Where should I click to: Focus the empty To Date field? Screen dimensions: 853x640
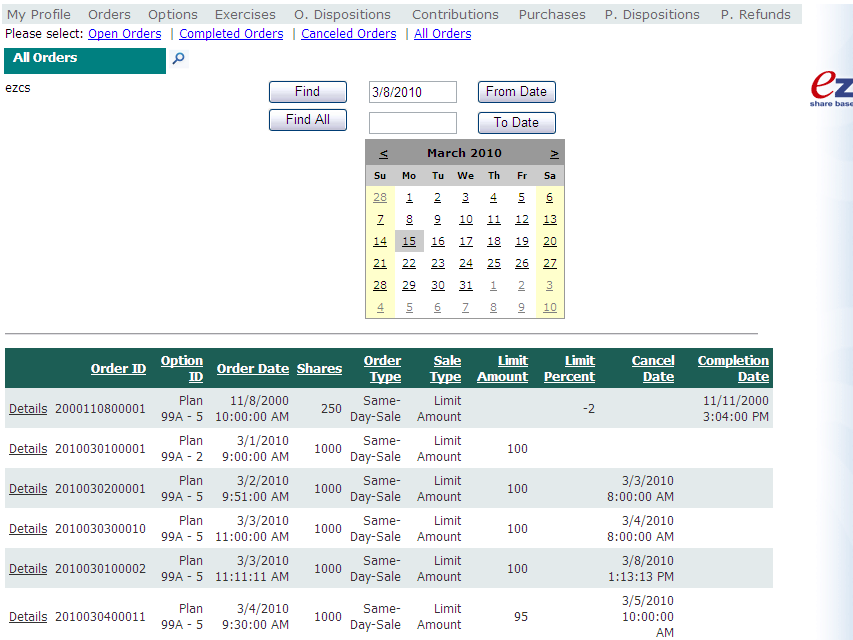(x=412, y=122)
